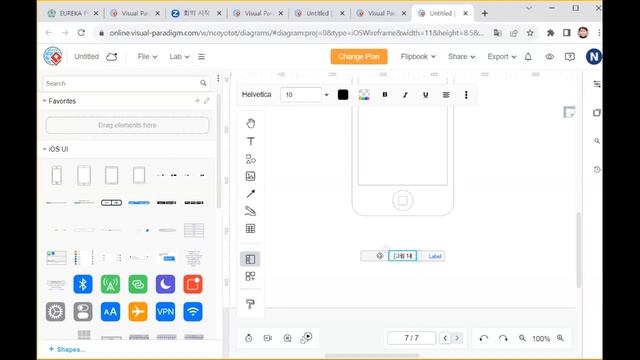Activate the Format painter roller tool
This screenshot has width=640, height=360.
(250, 304)
